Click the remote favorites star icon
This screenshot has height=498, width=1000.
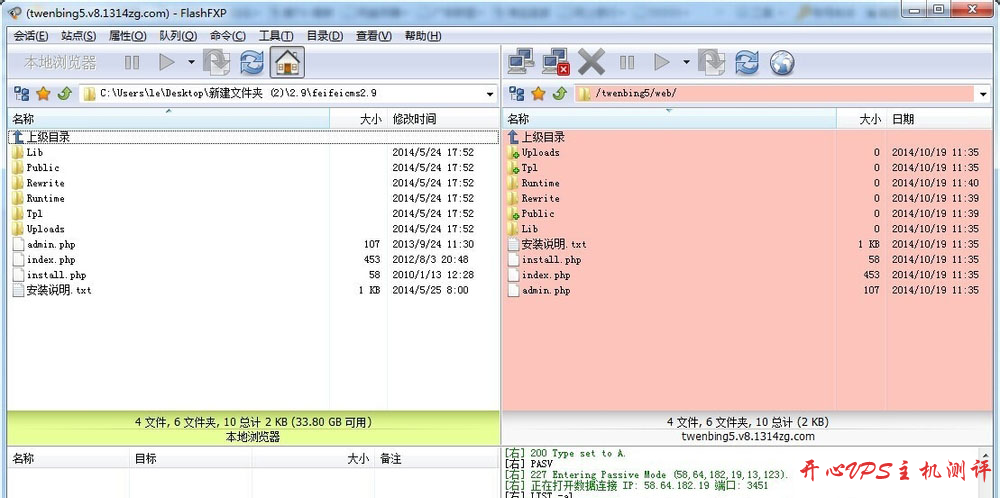click(x=538, y=94)
